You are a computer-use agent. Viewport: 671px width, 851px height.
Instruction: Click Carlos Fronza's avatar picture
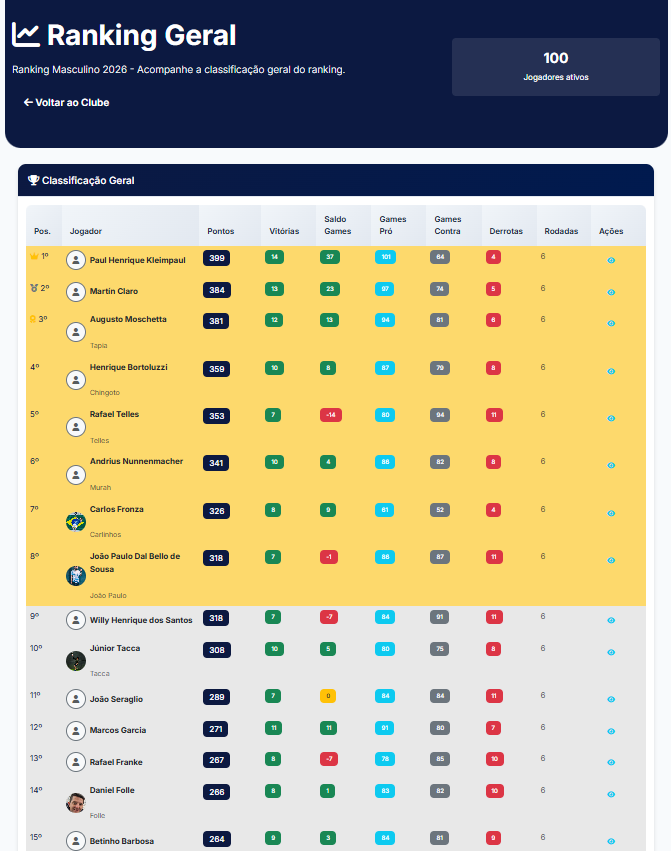(75, 522)
